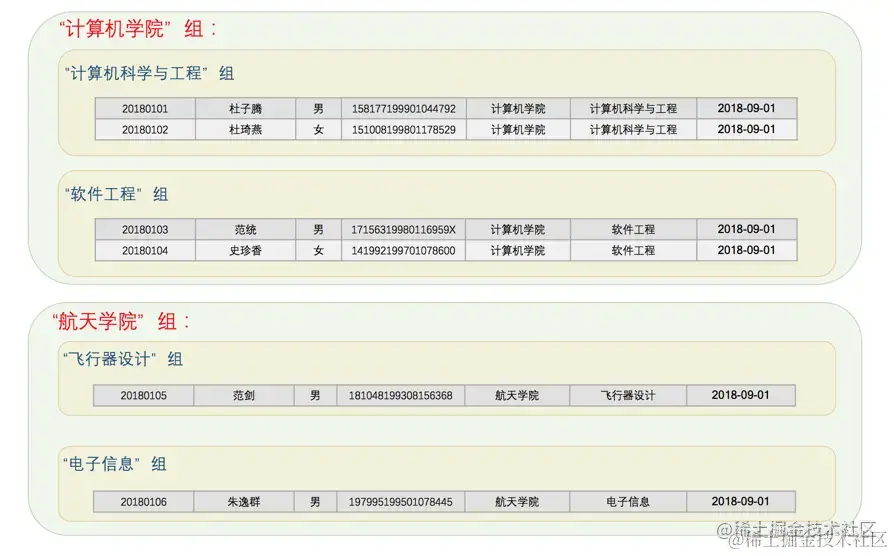Click 计算机学院 cell in 杜子腾 row

pyautogui.click(x=518, y=108)
